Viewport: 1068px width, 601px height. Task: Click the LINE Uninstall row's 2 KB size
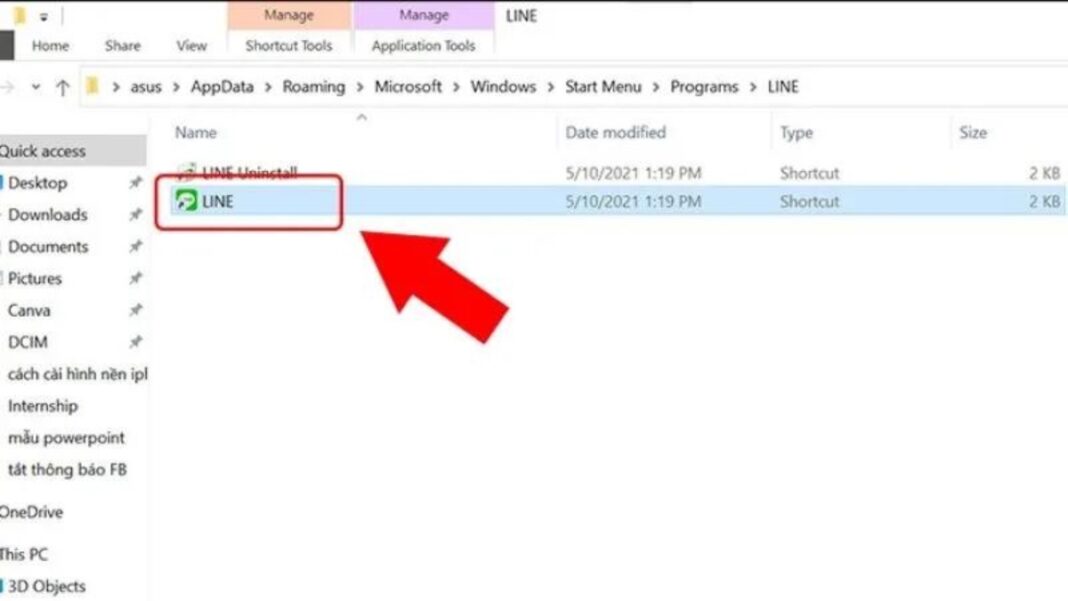click(1044, 173)
